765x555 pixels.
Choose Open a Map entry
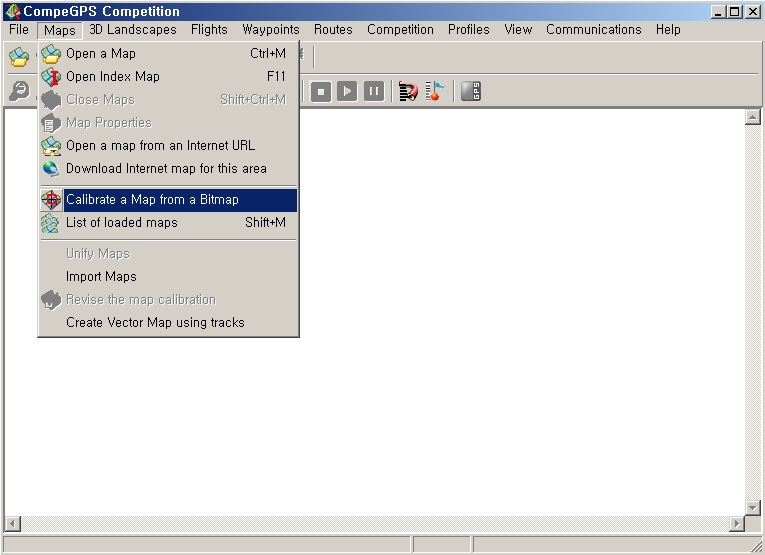(169, 54)
